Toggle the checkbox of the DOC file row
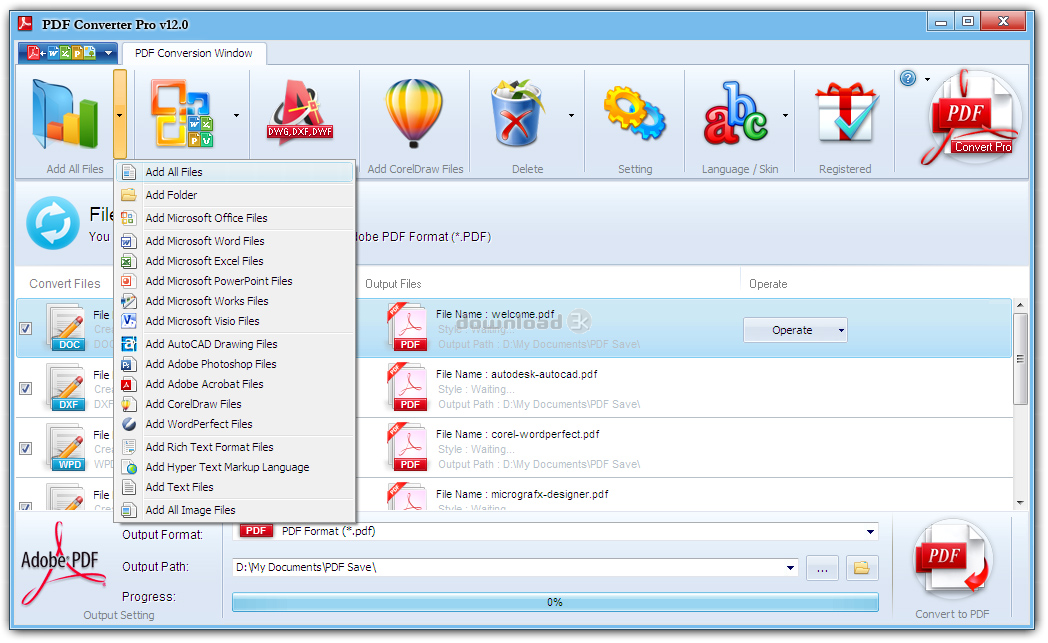Screen dimensions: 1048x643 25,328
